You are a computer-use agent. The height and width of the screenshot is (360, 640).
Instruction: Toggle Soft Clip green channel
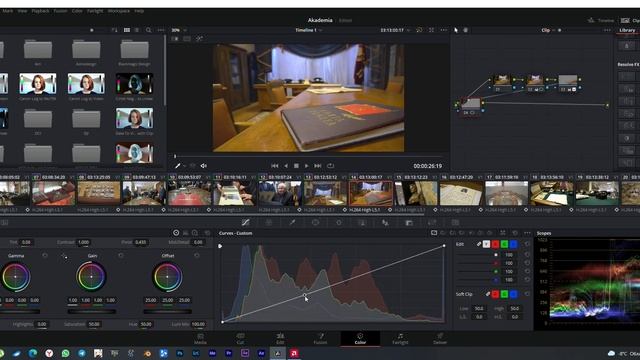coord(504,294)
